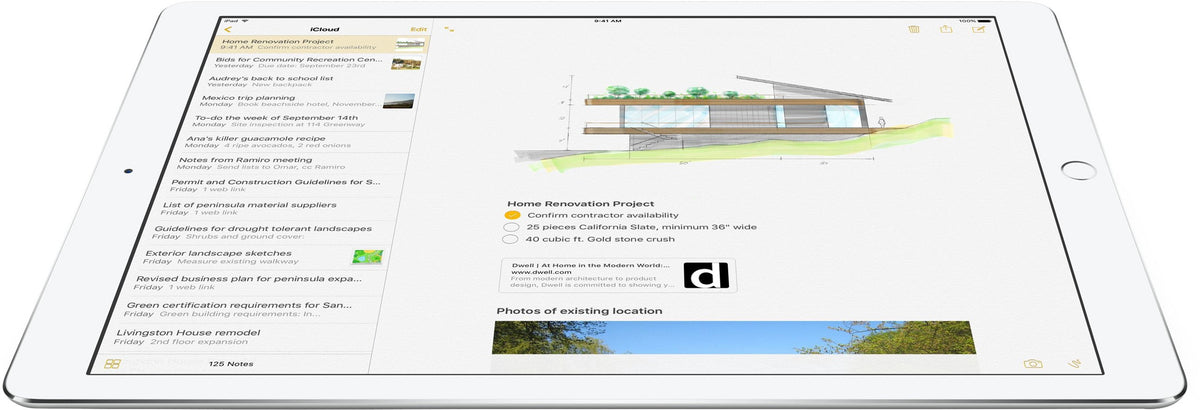The height and width of the screenshot is (410, 1200).
Task: Tap the back arrow beside iCloud
Action: pos(227,29)
